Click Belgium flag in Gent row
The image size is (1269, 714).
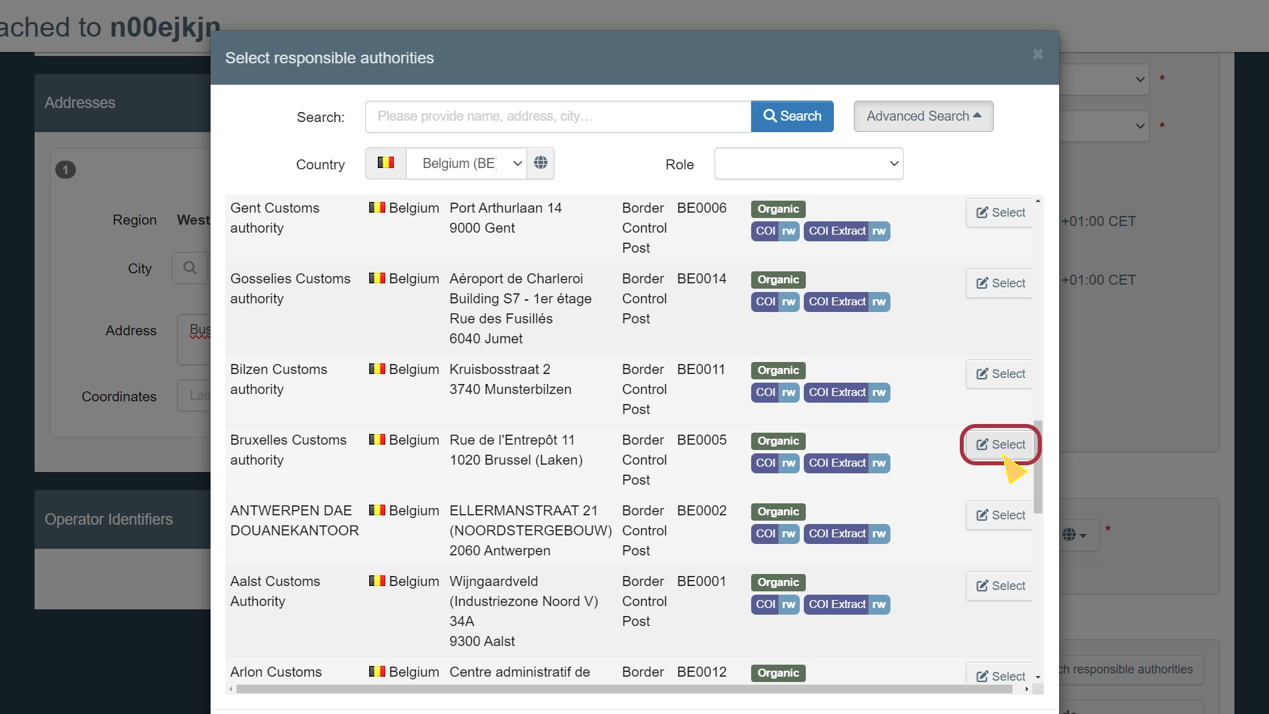[377, 208]
